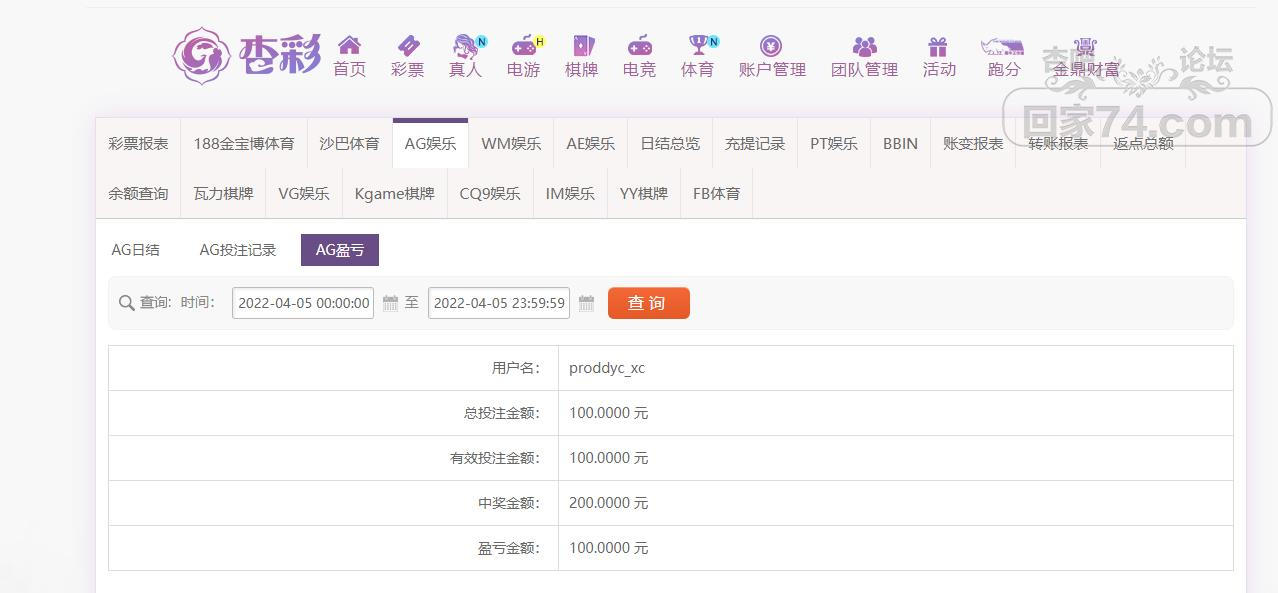The width and height of the screenshot is (1278, 593).
Task: Click the orange 查询 button
Action: [649, 303]
